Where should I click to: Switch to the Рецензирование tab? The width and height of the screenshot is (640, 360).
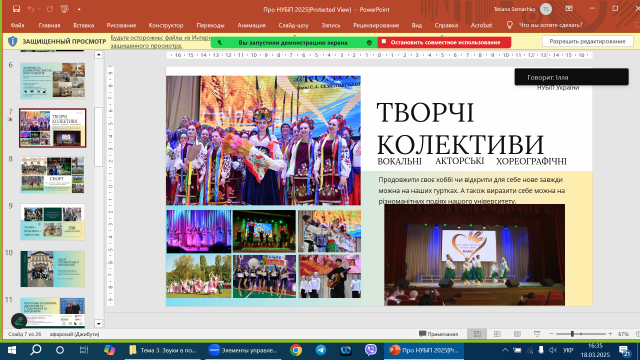[376, 25]
